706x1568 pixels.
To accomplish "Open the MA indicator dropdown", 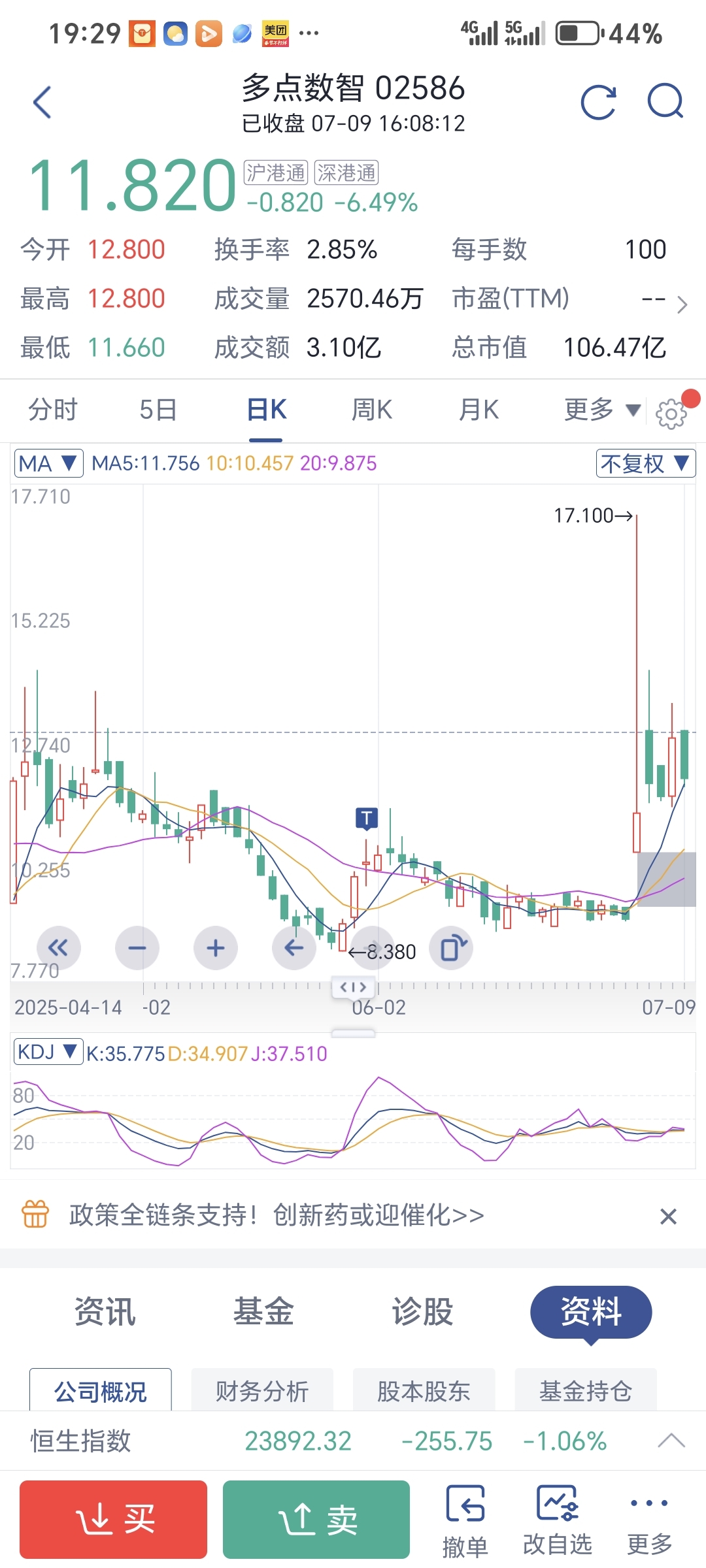I will 48,463.
